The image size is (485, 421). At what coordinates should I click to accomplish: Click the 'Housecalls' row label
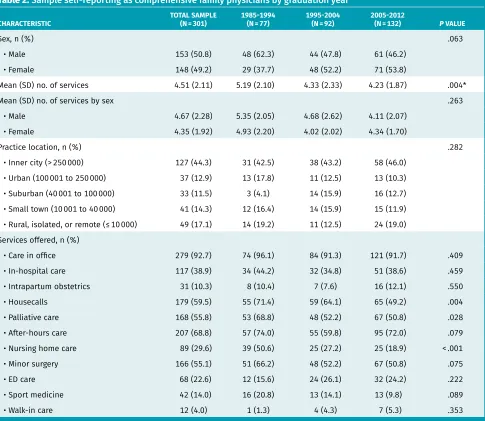28,302
